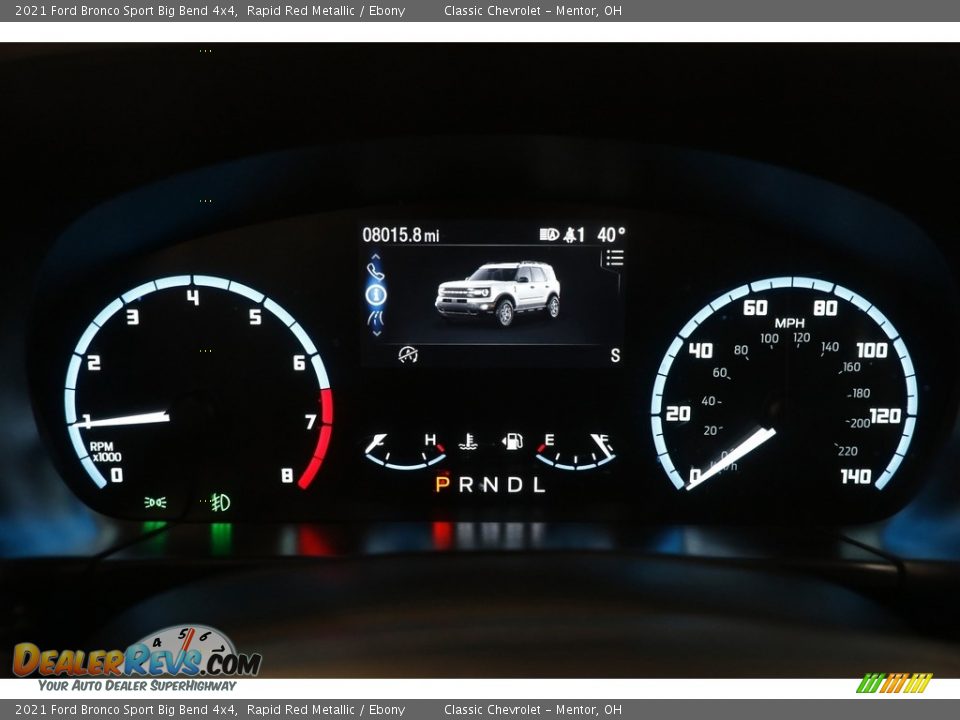Click the RPM x1000 label

(x=106, y=452)
